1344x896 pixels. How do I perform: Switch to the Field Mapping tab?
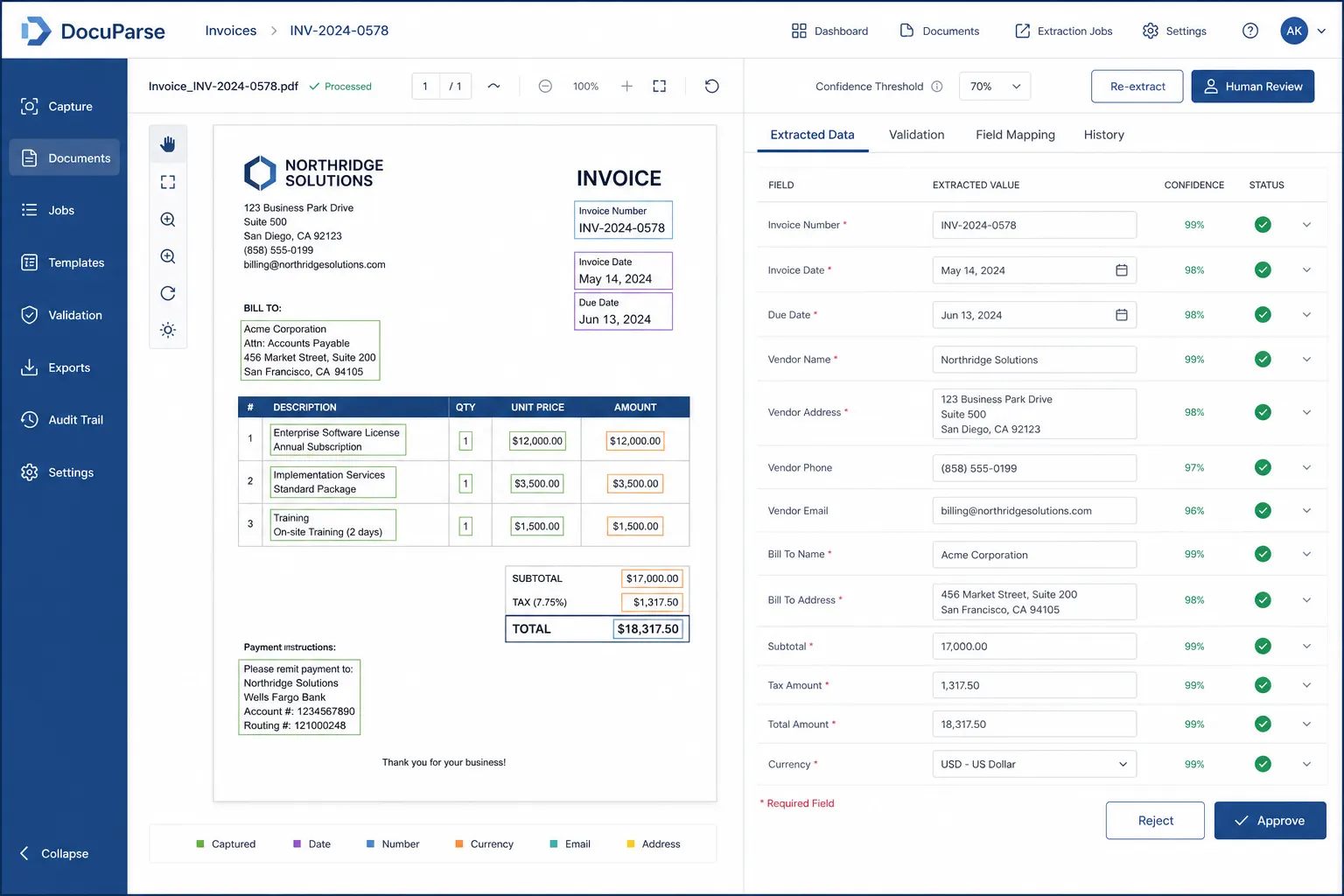pyautogui.click(x=1015, y=135)
